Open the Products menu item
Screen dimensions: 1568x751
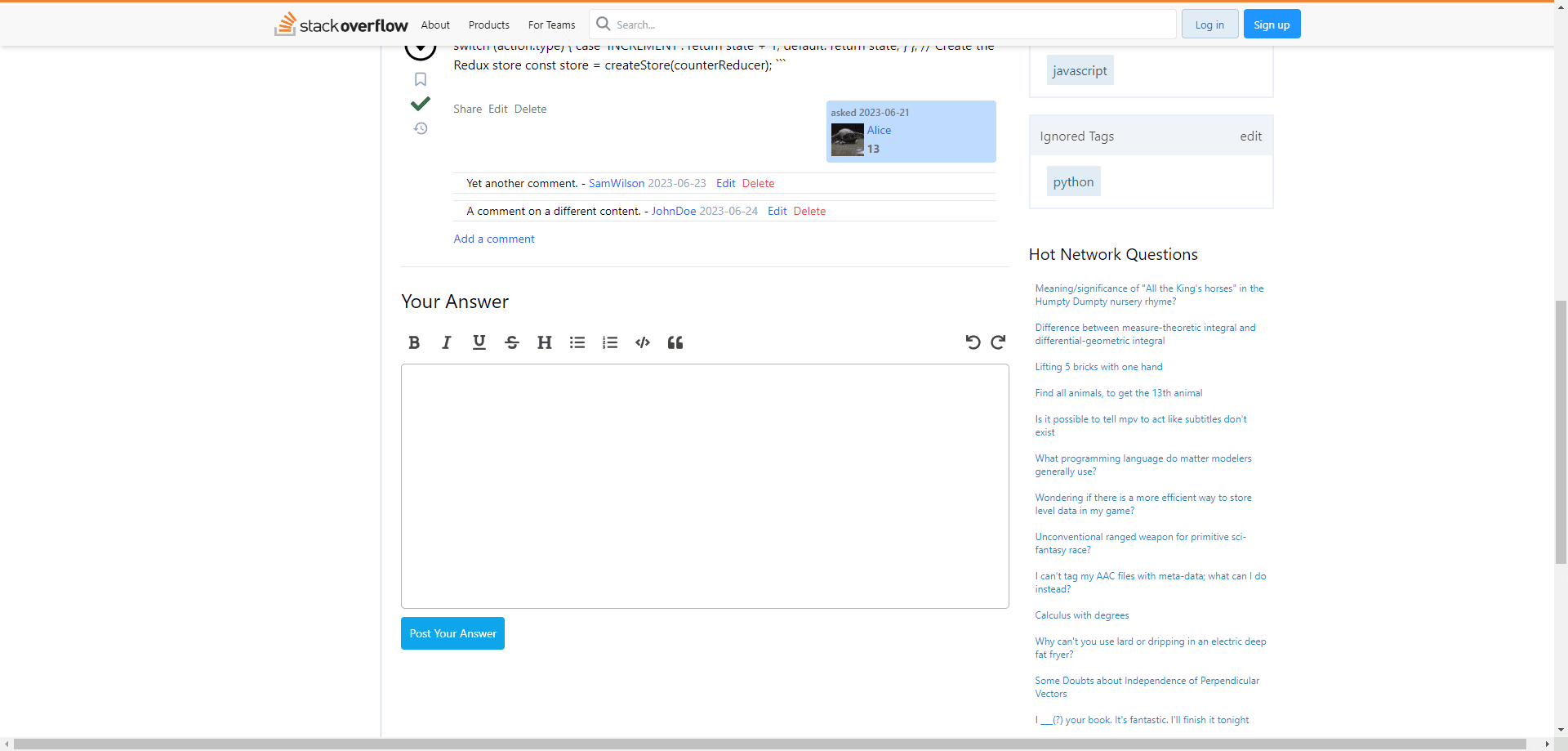tap(489, 25)
